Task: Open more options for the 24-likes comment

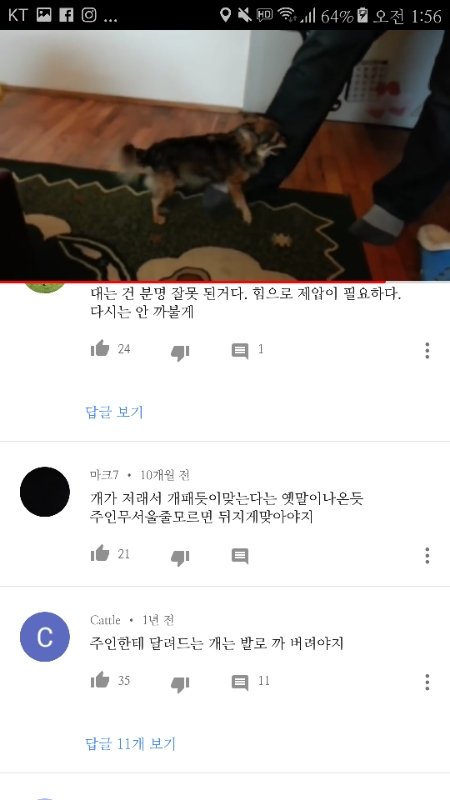Action: pyautogui.click(x=427, y=351)
